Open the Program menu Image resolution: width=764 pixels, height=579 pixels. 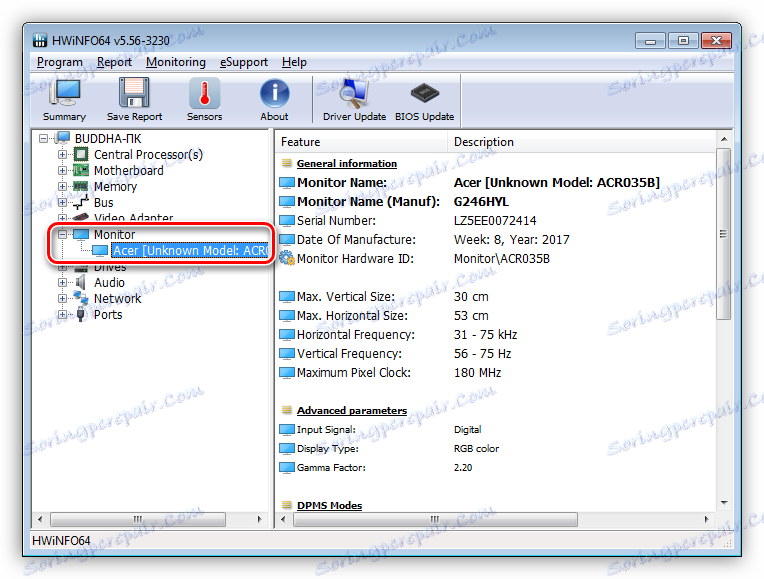[x=59, y=62]
